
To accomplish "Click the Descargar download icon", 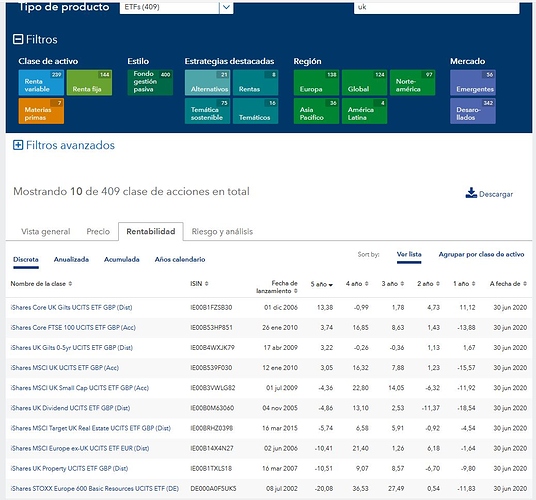I will point(471,193).
